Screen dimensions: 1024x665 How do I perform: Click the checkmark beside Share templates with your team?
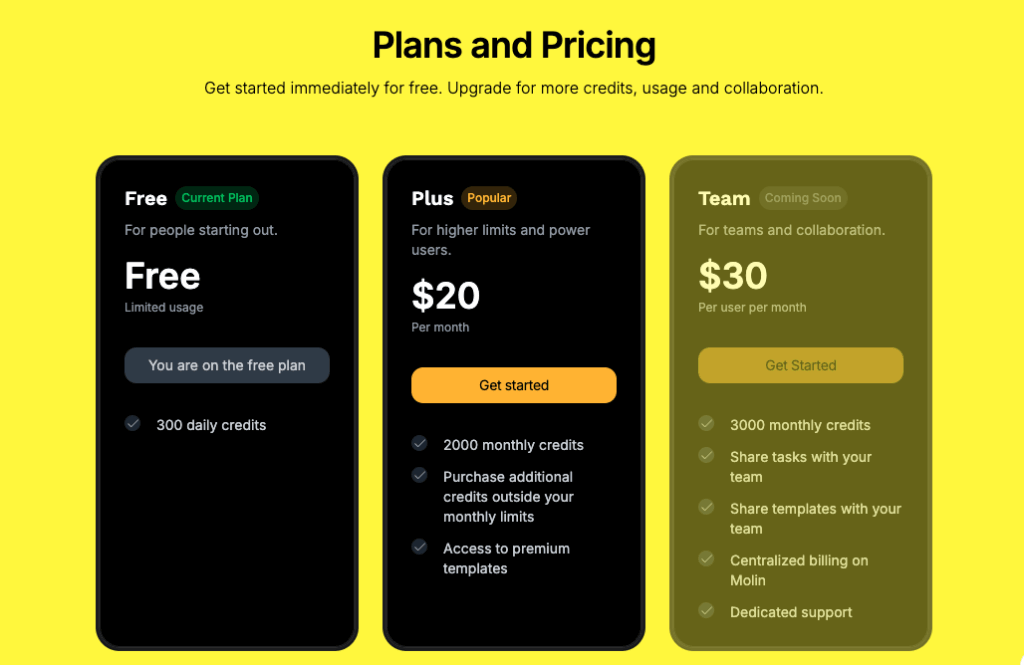(x=706, y=507)
